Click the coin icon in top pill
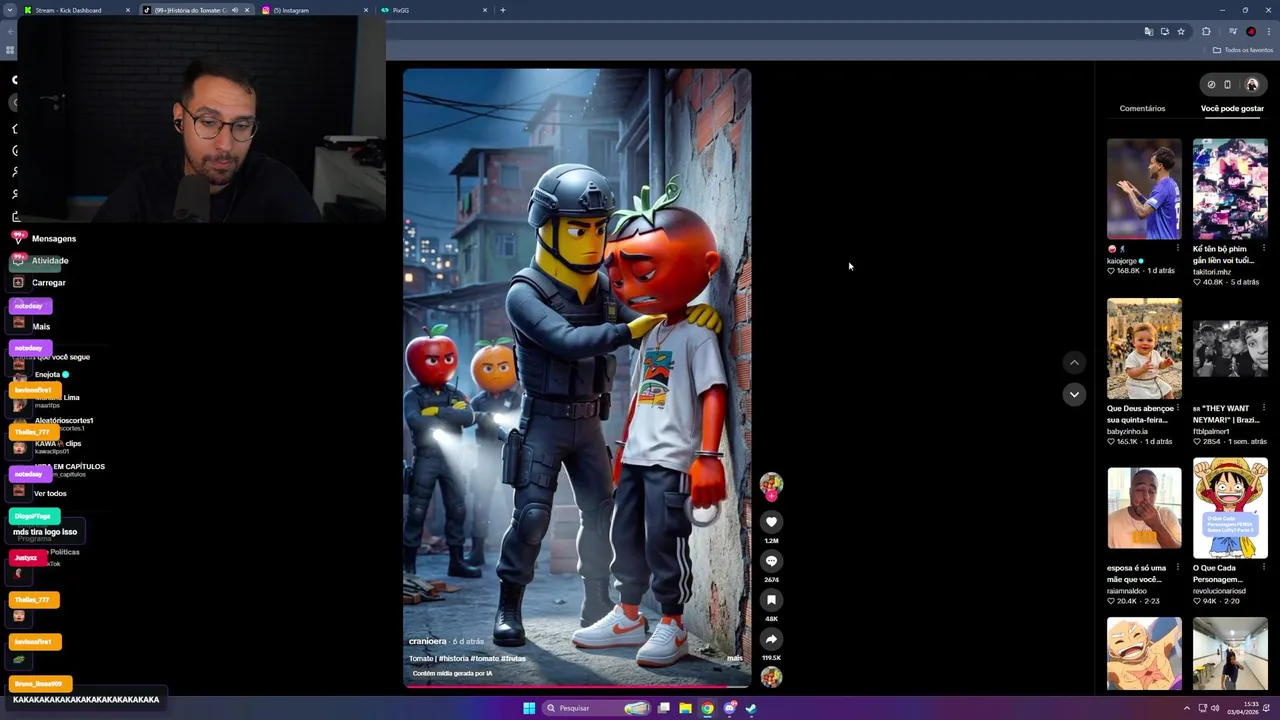This screenshot has width=1280, height=720. click(1211, 84)
